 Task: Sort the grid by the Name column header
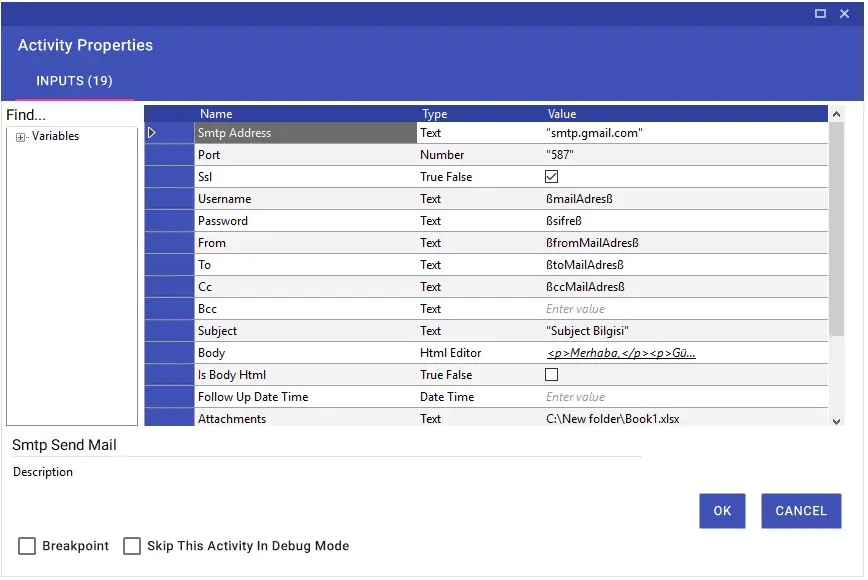point(216,114)
